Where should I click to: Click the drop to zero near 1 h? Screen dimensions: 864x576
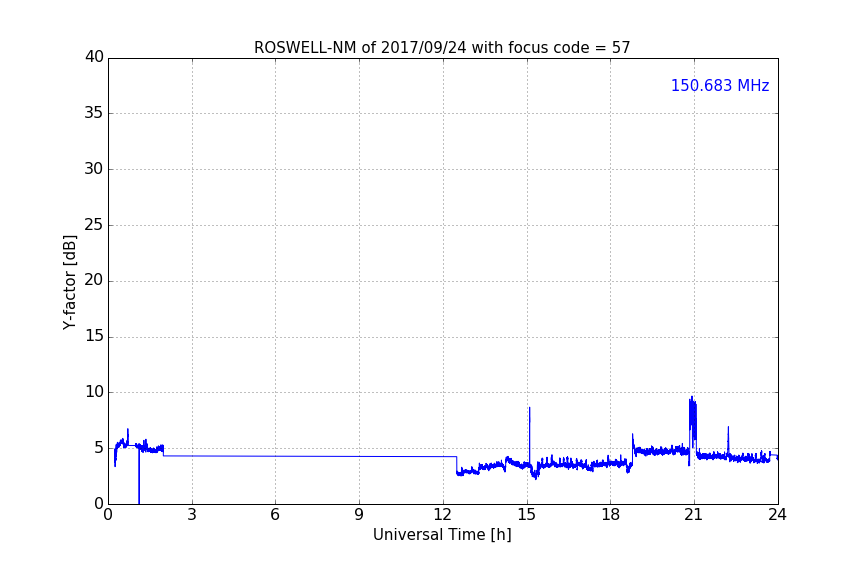pos(139,477)
